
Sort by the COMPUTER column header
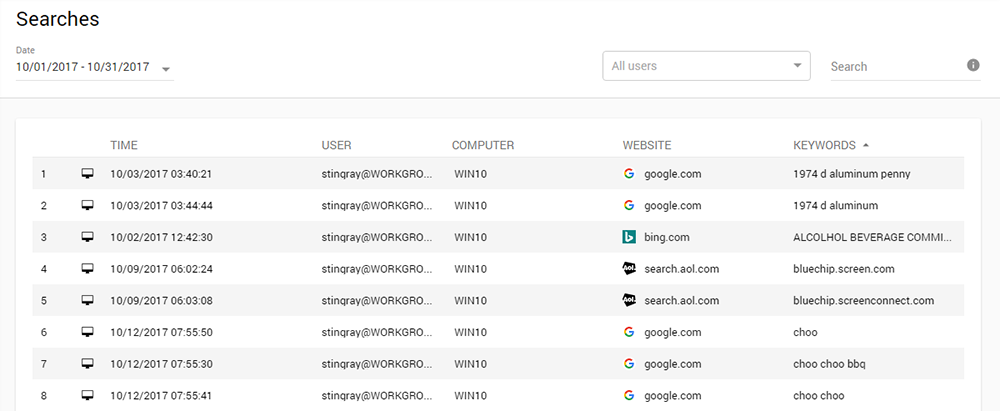coord(482,145)
